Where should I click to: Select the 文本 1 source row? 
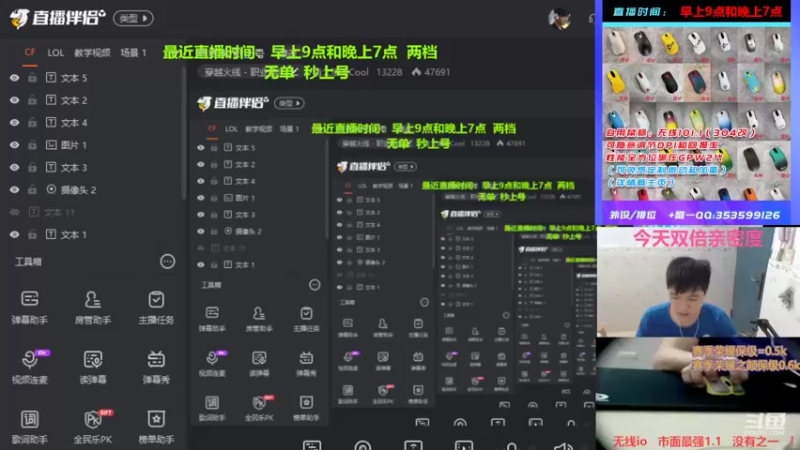[x=93, y=235]
